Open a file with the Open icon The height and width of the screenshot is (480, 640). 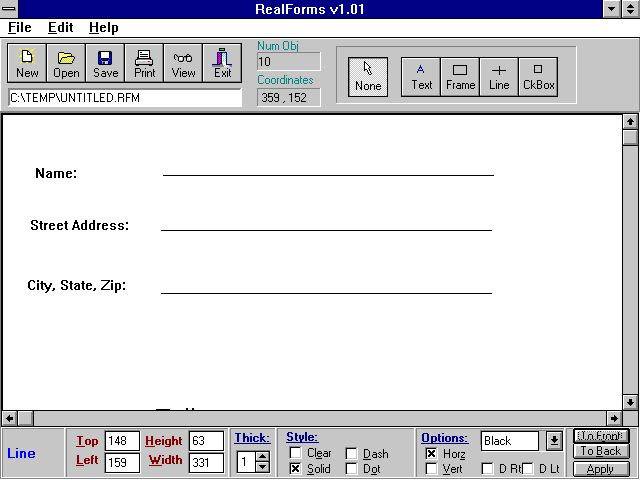[66, 63]
